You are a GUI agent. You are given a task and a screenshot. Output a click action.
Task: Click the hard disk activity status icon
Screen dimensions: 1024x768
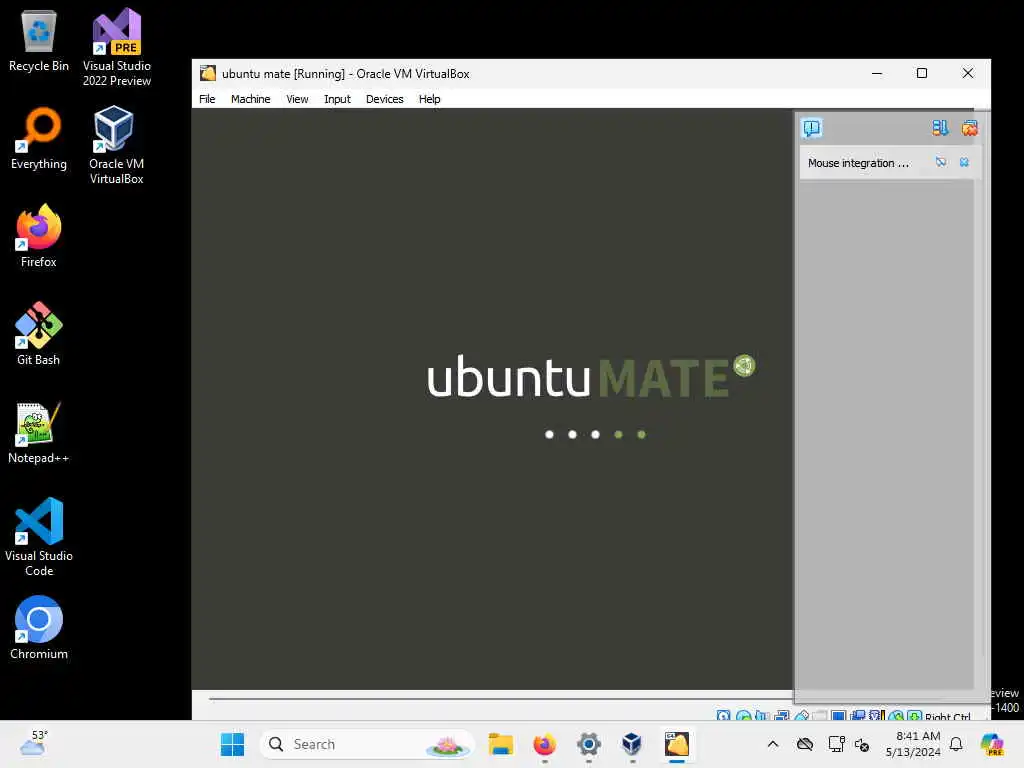[724, 716]
